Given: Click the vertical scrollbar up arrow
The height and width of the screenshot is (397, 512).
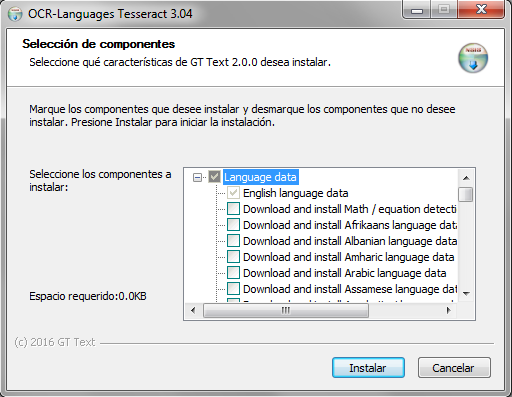Looking at the screenshot, I should 466,178.
